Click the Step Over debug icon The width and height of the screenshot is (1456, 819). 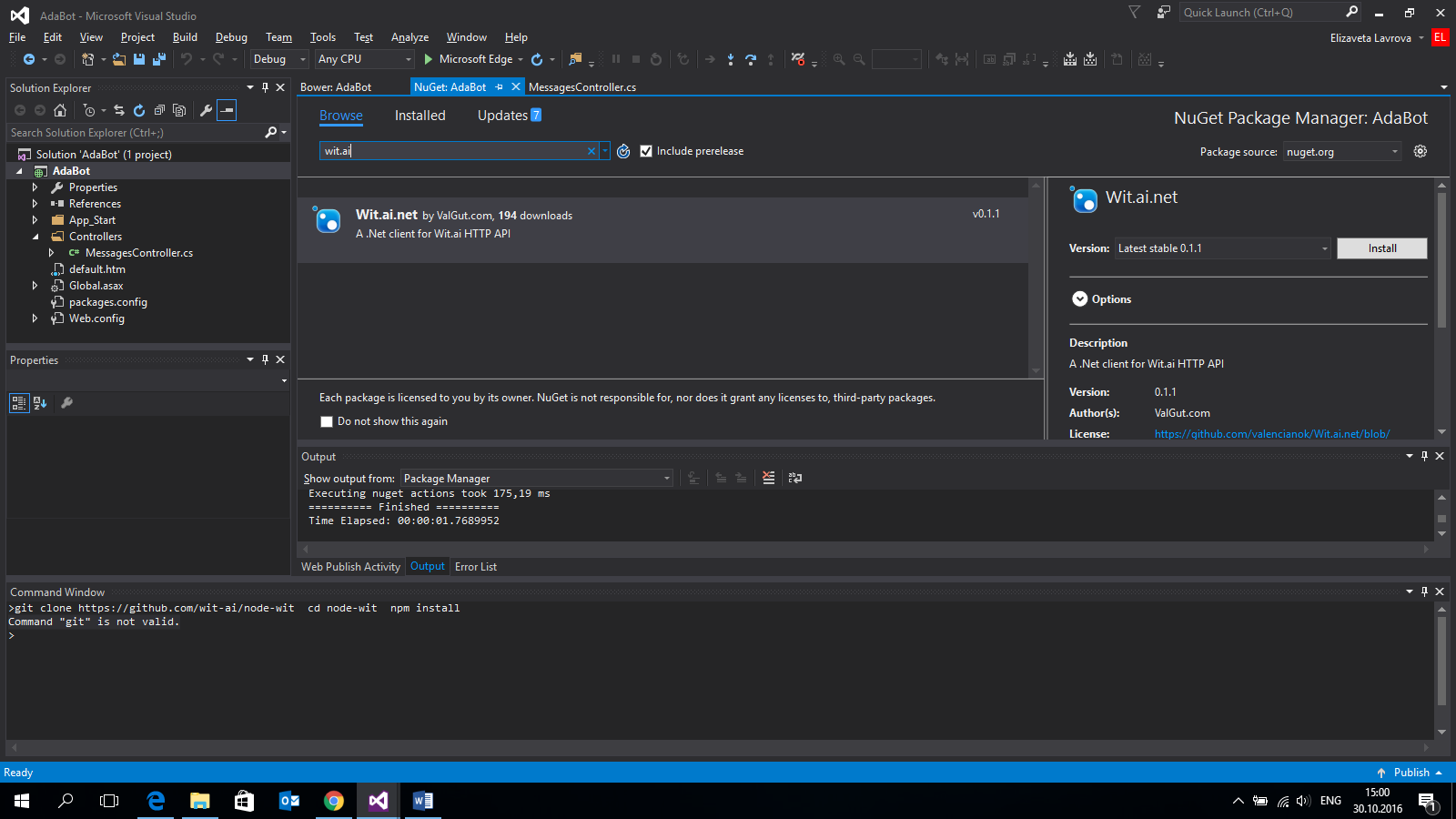click(751, 59)
